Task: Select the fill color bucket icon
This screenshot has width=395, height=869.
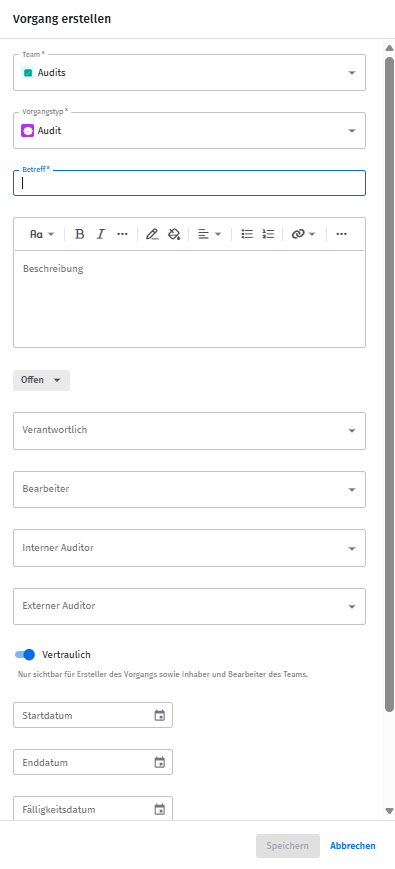Action: (174, 234)
